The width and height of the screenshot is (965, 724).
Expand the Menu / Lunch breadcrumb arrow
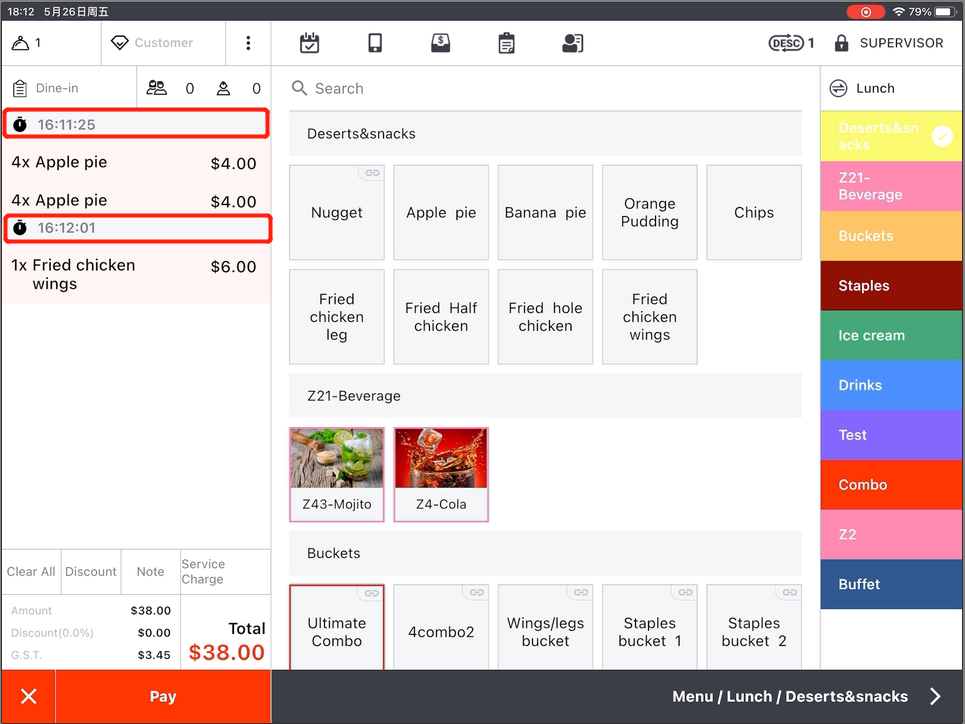pyautogui.click(x=935, y=697)
